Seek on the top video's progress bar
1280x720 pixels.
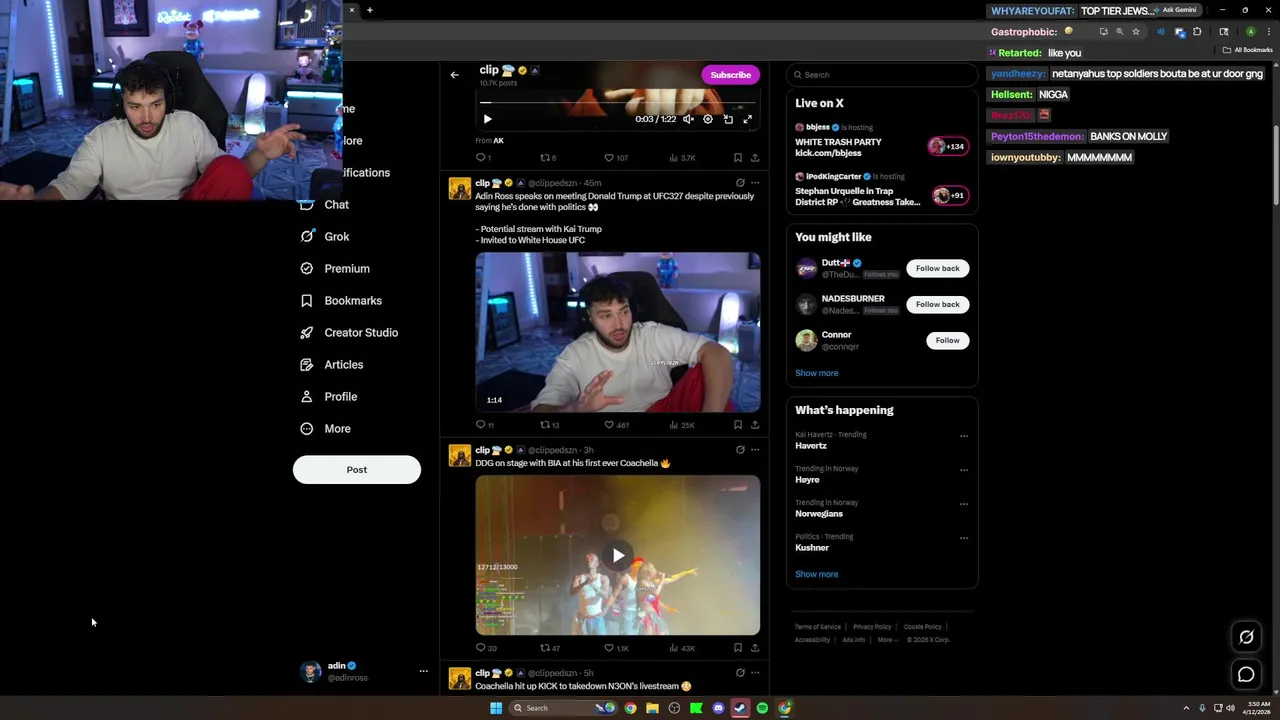(618, 102)
